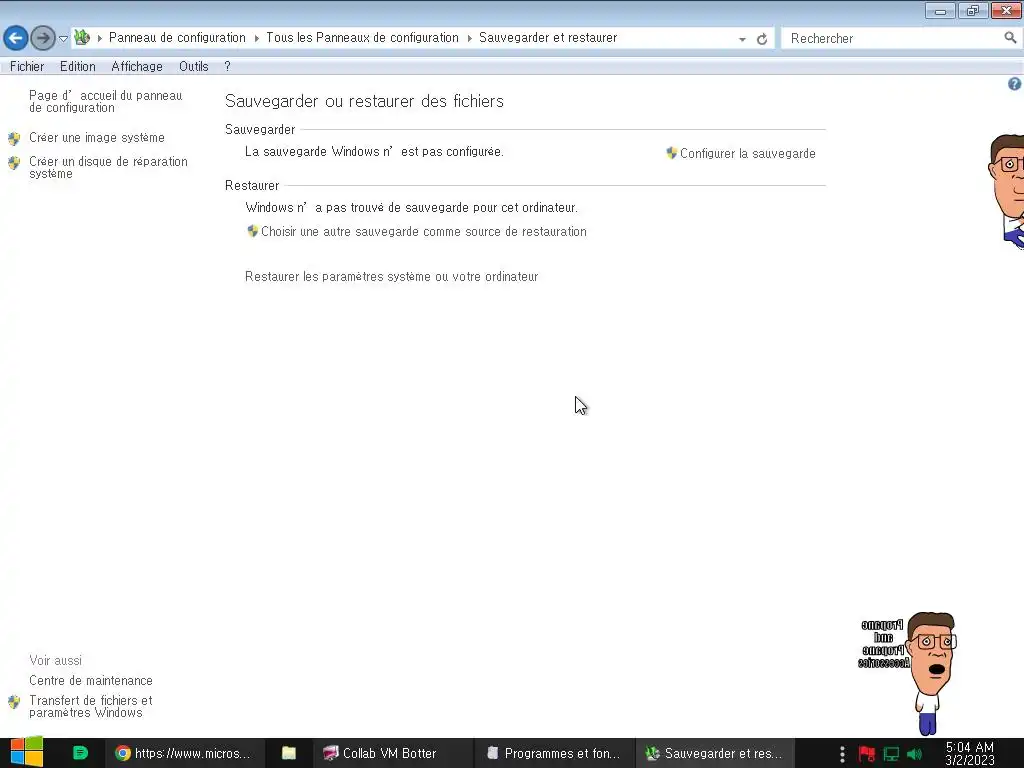Screen dimensions: 1024x768
Task: Click the restore down window button
Action: 973,10
